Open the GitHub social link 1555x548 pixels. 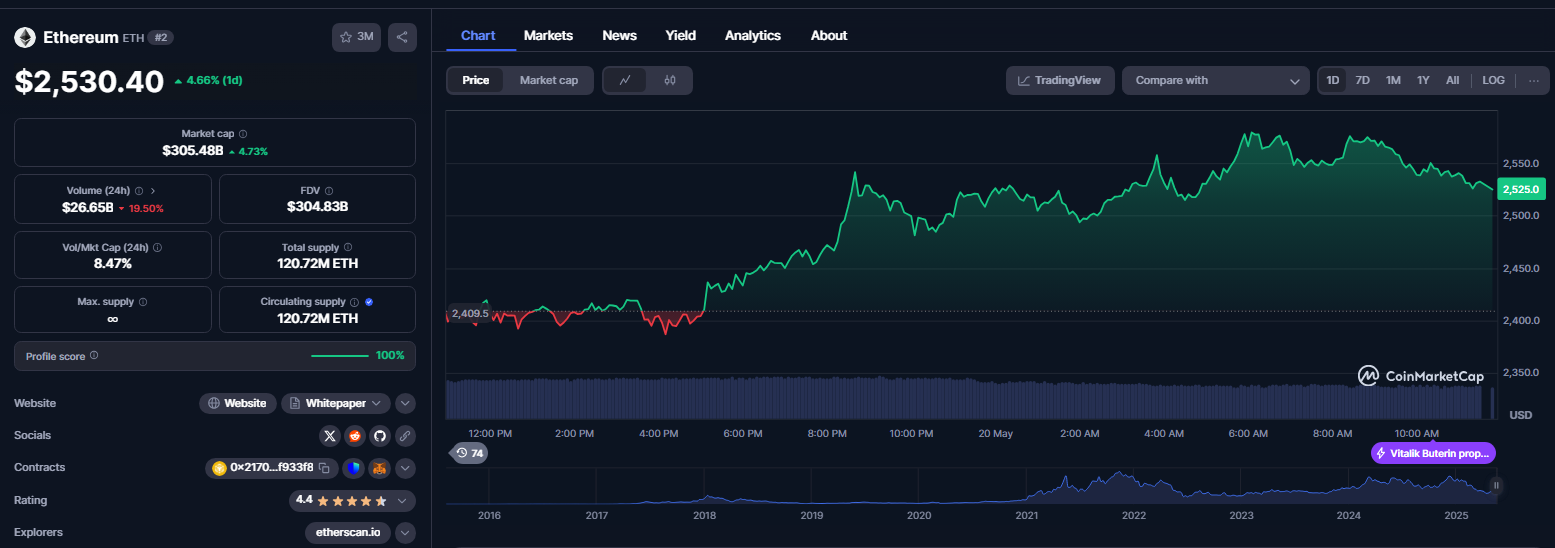(380, 436)
